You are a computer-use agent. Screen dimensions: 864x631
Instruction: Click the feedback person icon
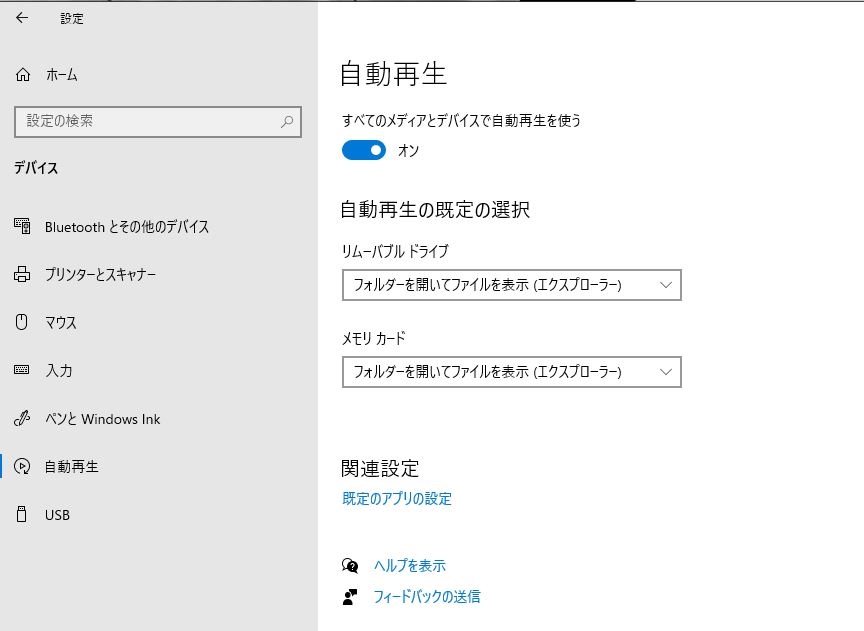click(x=350, y=597)
